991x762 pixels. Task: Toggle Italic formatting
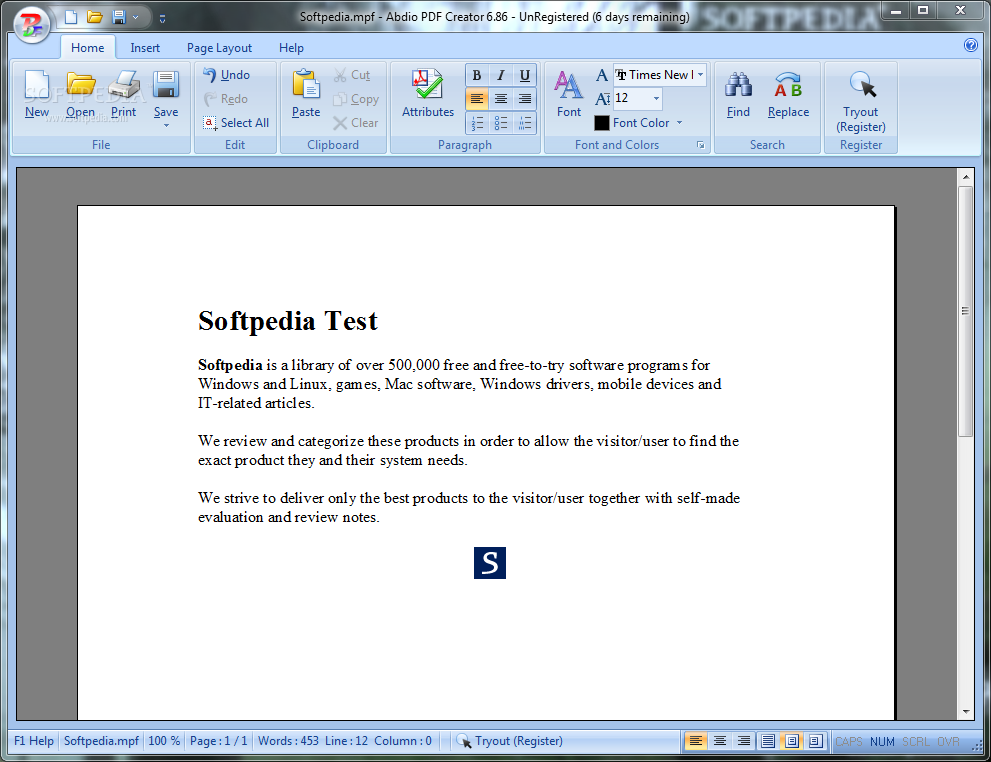point(501,75)
